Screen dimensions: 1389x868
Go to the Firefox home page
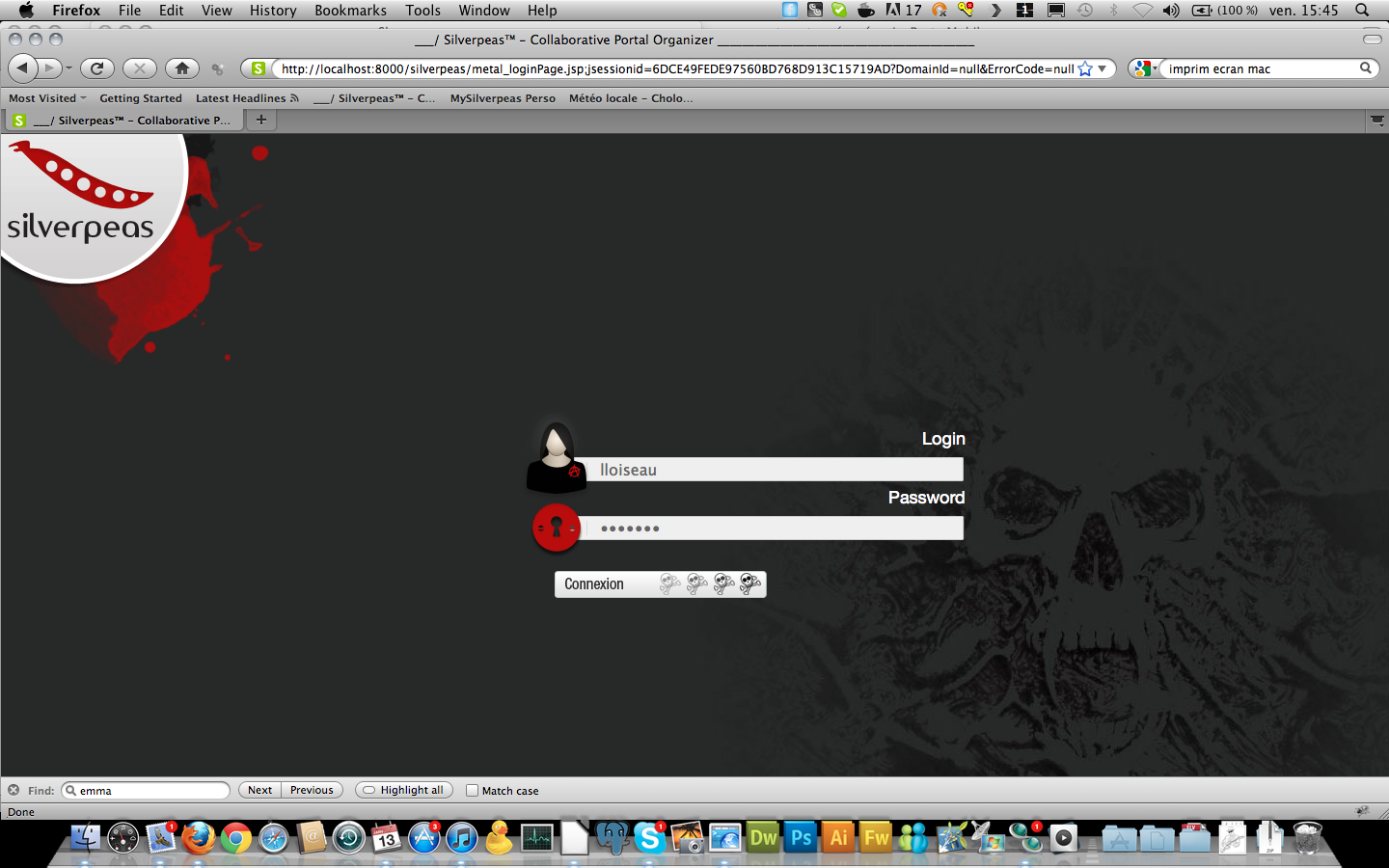pyautogui.click(x=181, y=68)
